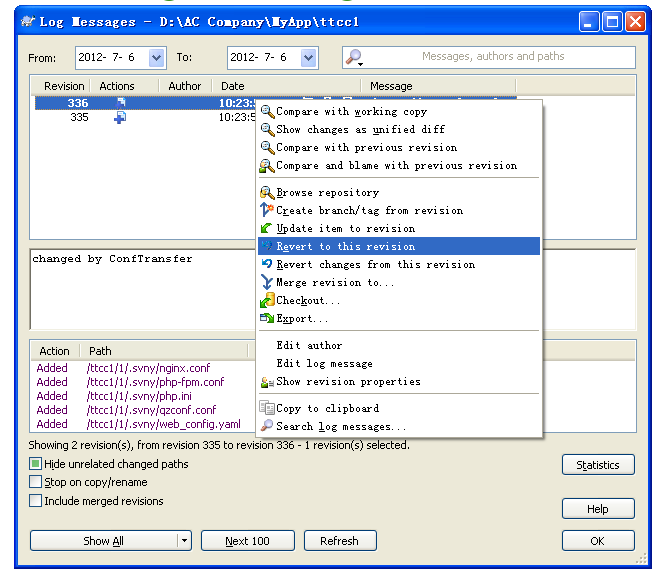
Task: Select Revert to this revision
Action: (x=399, y=246)
